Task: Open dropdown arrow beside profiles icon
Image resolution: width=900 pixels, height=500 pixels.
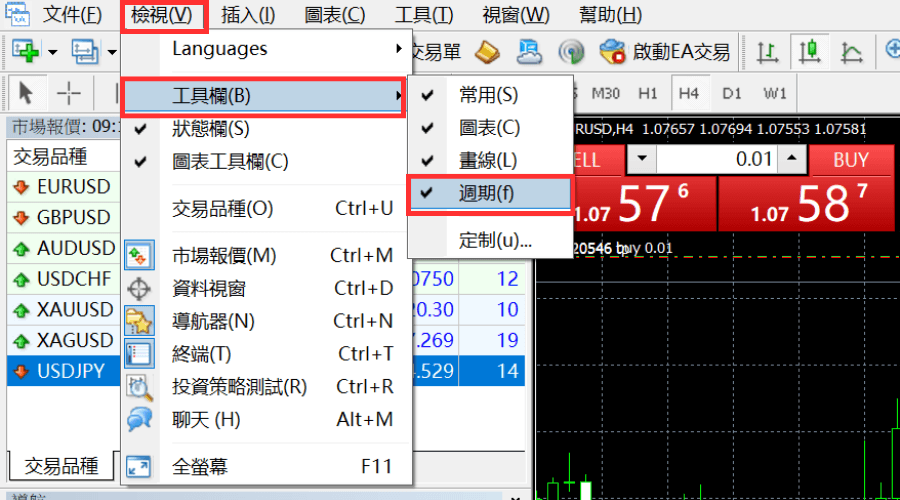Action: (112, 52)
